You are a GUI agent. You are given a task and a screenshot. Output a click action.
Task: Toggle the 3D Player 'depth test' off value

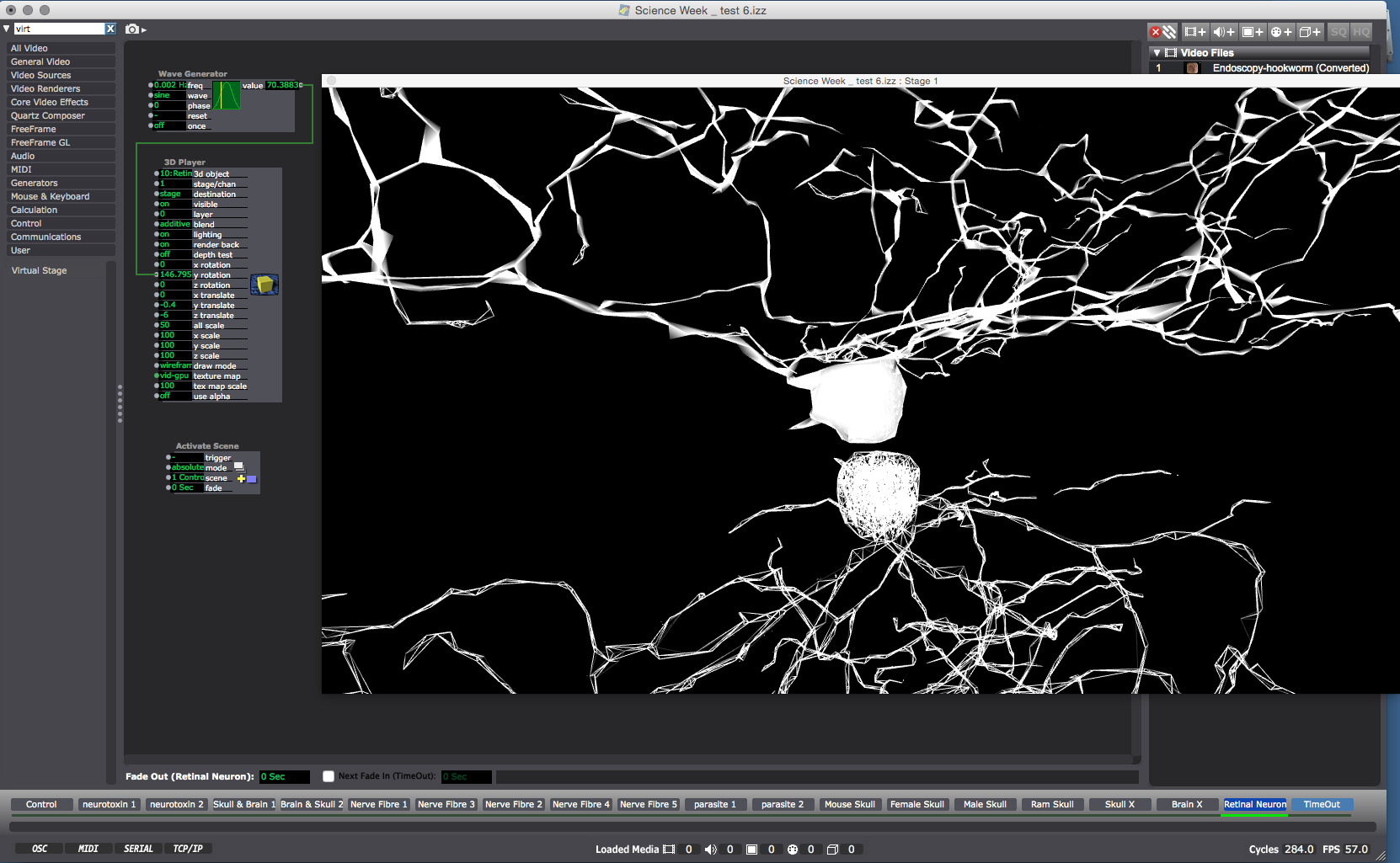176,254
